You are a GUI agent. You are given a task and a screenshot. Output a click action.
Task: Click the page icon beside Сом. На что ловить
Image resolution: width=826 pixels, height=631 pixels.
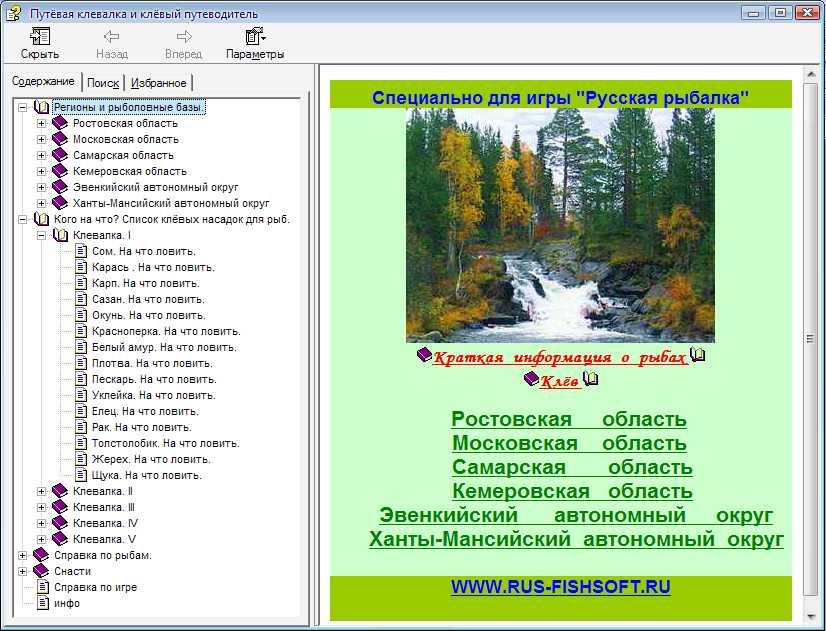coord(81,251)
